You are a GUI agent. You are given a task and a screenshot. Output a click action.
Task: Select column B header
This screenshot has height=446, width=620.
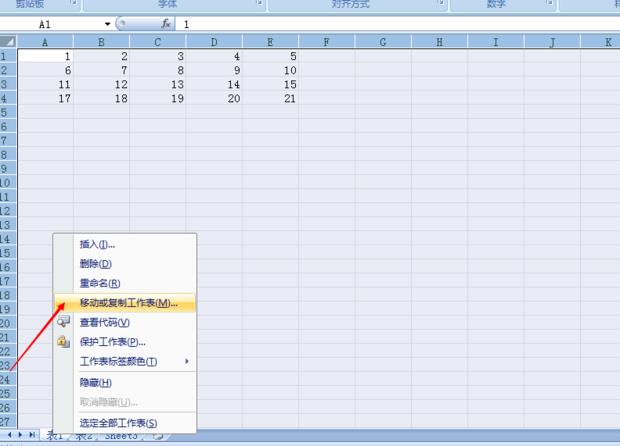101,42
